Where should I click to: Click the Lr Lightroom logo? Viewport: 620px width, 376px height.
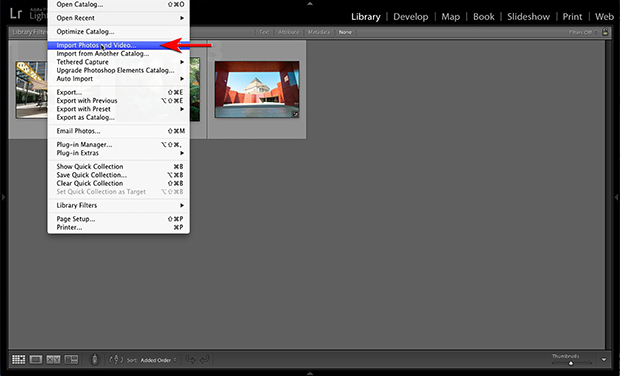click(x=16, y=14)
